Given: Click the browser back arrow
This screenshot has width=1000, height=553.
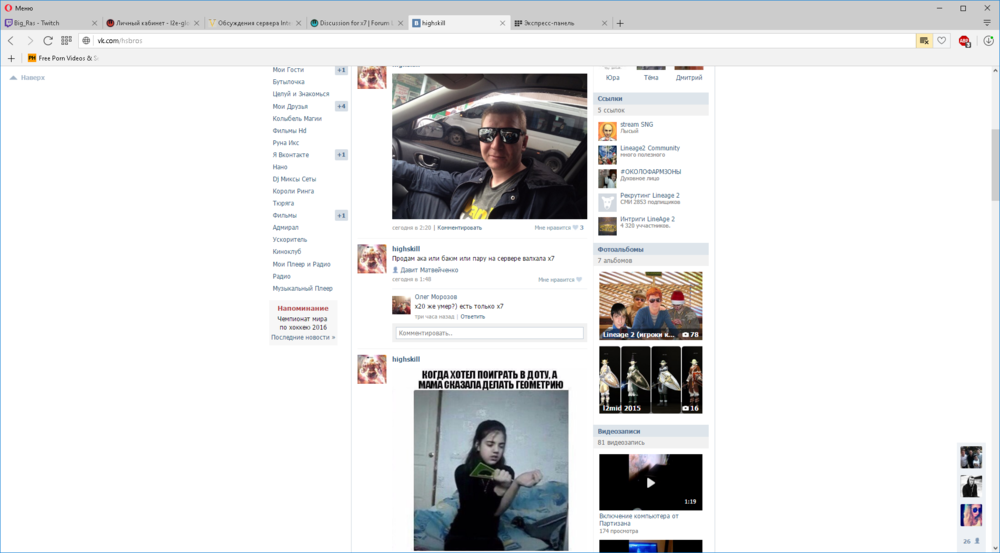Looking at the screenshot, I should [x=11, y=41].
